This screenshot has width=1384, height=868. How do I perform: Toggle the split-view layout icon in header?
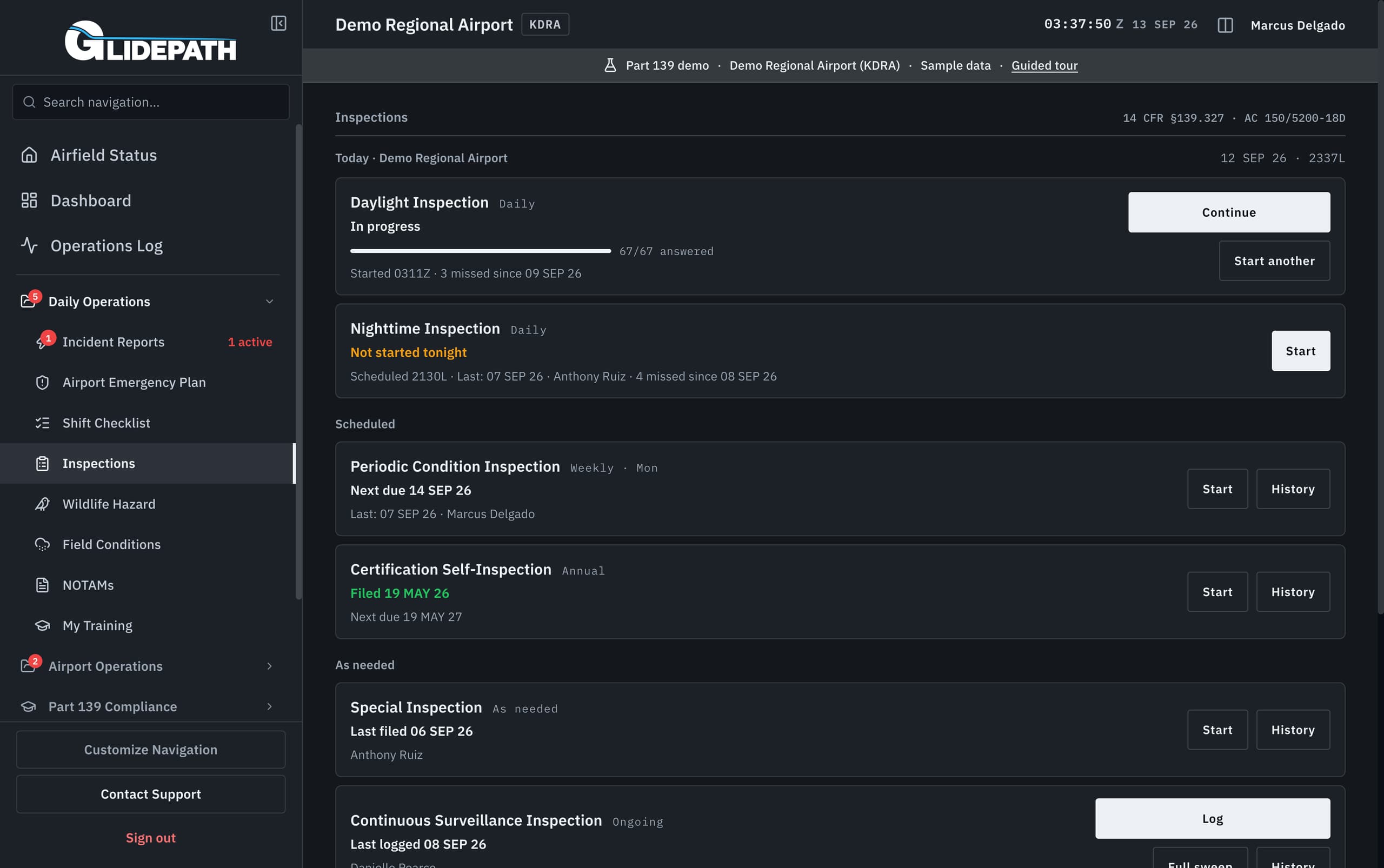(x=1225, y=25)
